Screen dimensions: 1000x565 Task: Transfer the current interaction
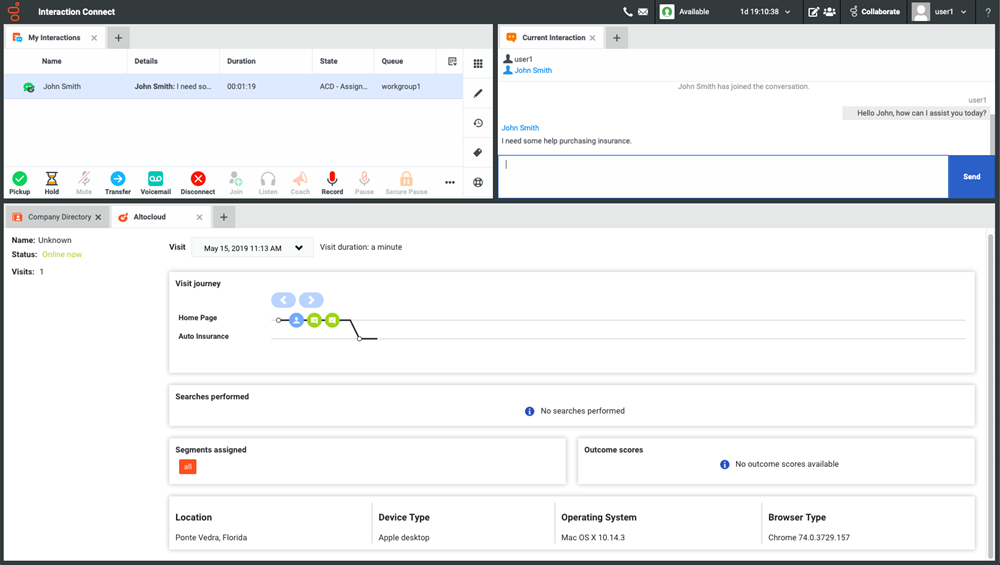pos(118,182)
